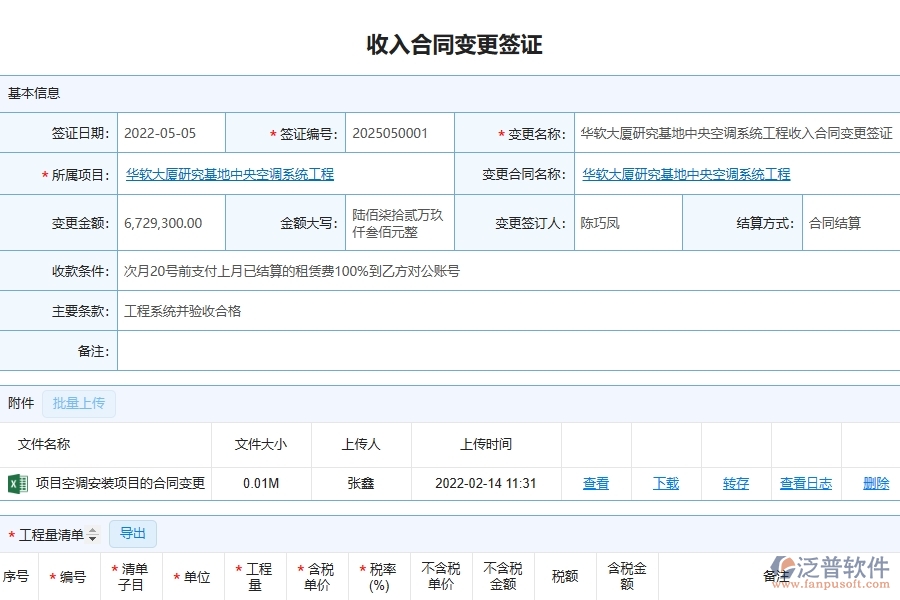Image resolution: width=900 pixels, height=600 pixels.
Task: Click 删除 to delete the attachment
Action: [x=877, y=483]
